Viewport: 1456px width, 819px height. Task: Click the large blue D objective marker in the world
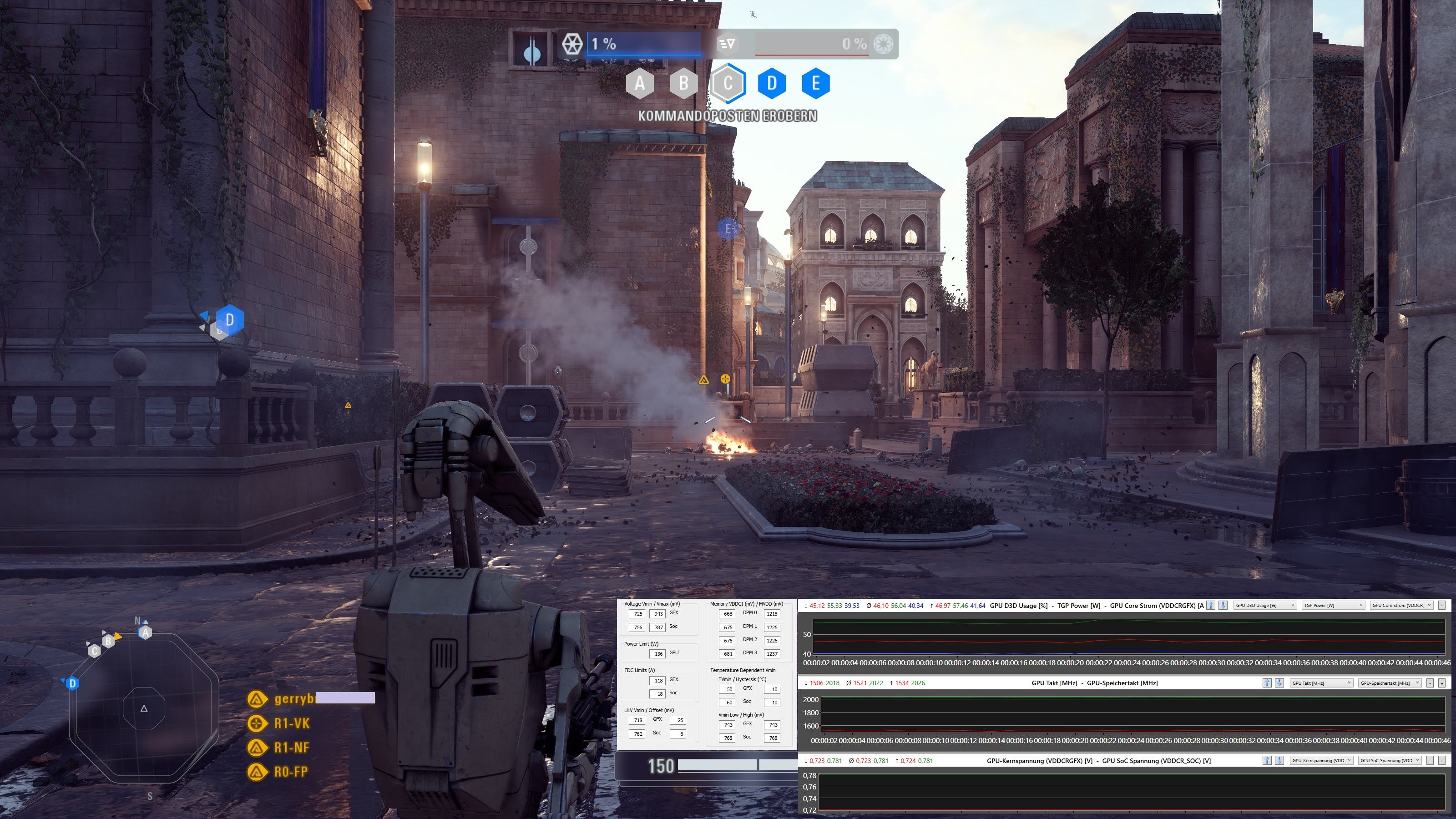point(229,320)
